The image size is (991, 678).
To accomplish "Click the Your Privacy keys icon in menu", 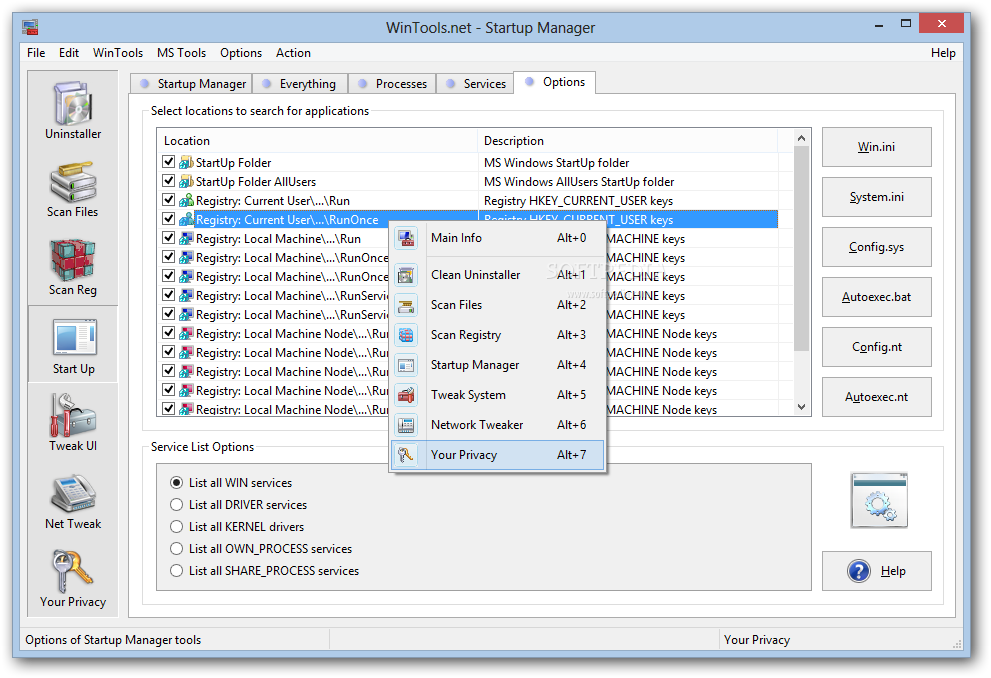I will click(406, 455).
